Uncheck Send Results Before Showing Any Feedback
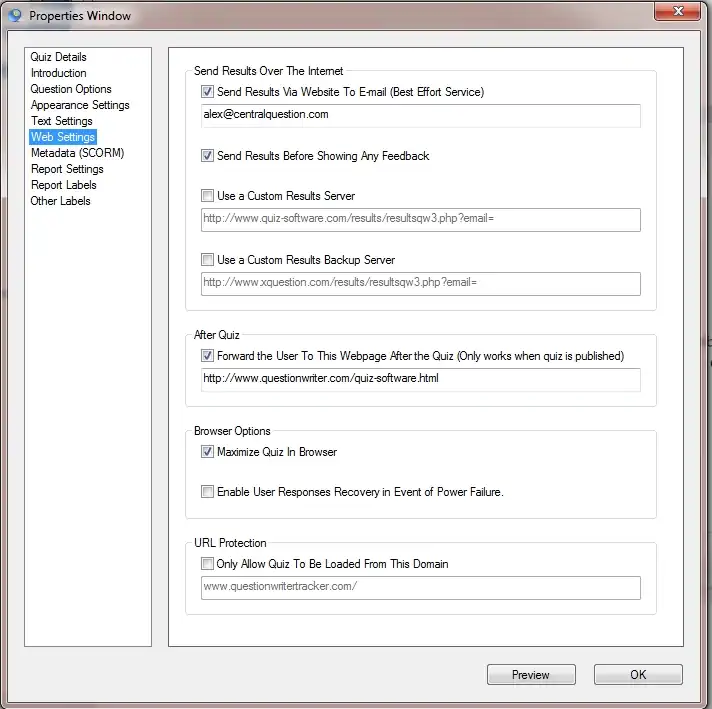712x709 pixels. tap(208, 156)
